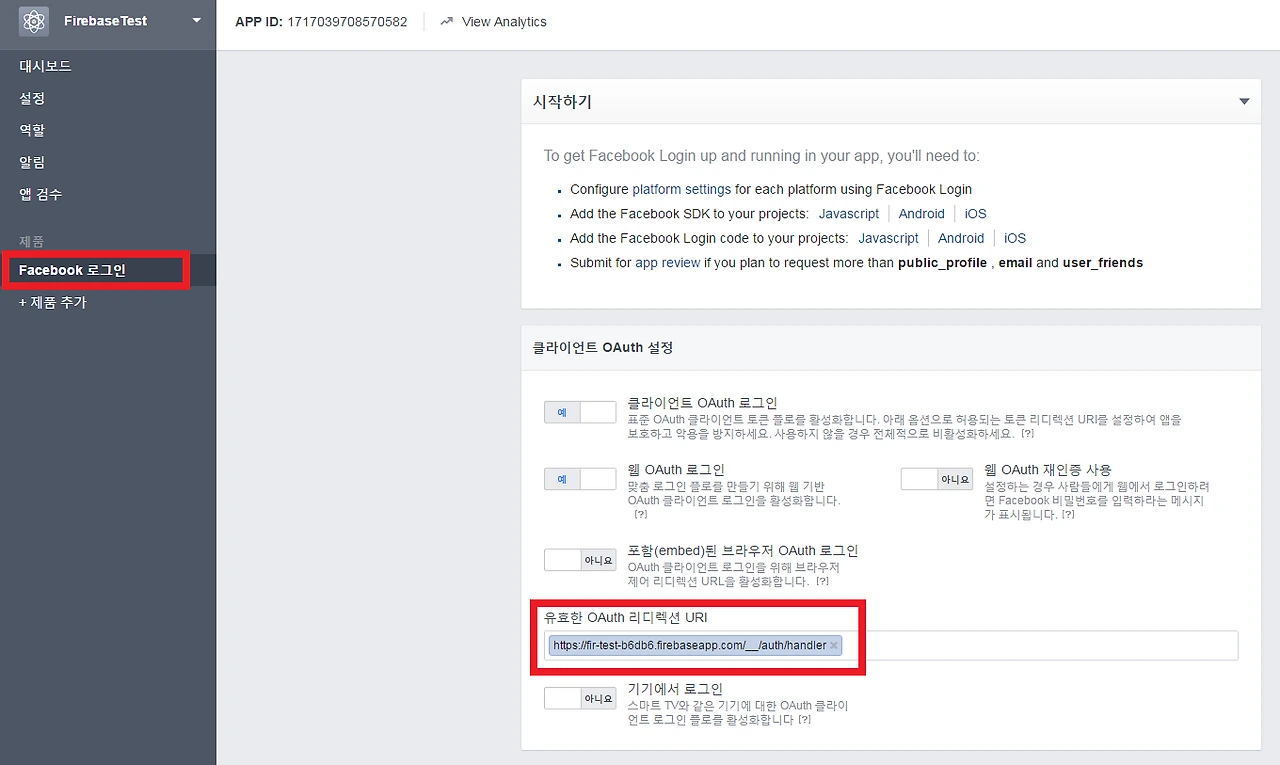The width and height of the screenshot is (1280, 765).
Task: Open the View Analytics link
Action: 504,21
